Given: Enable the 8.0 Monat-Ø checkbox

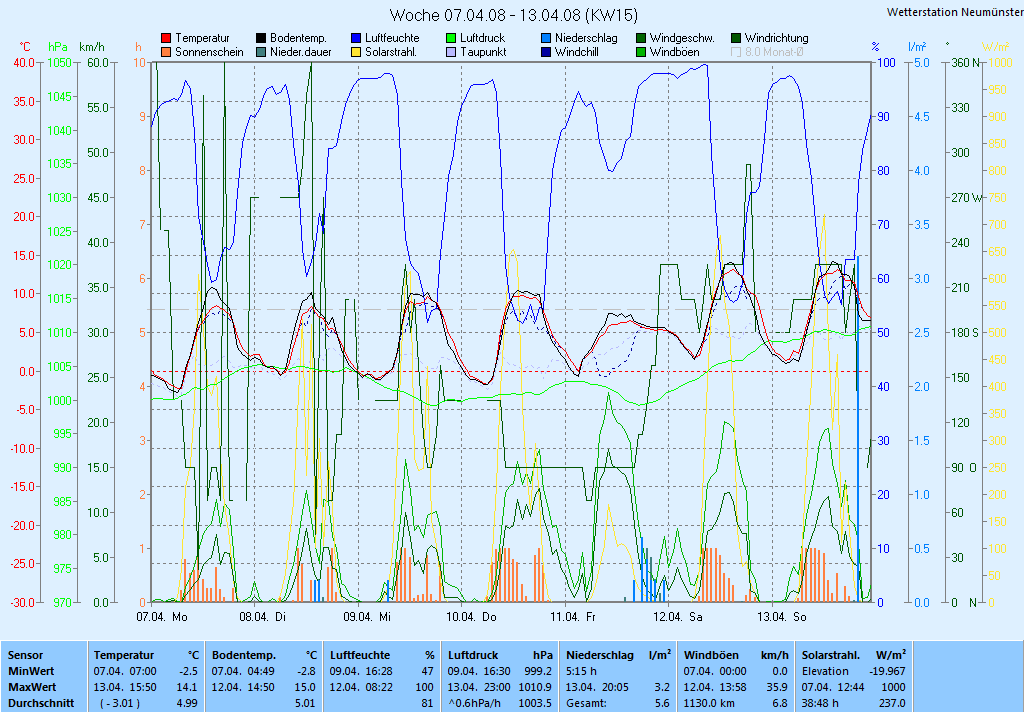Looking at the screenshot, I should pyautogui.click(x=736, y=52).
